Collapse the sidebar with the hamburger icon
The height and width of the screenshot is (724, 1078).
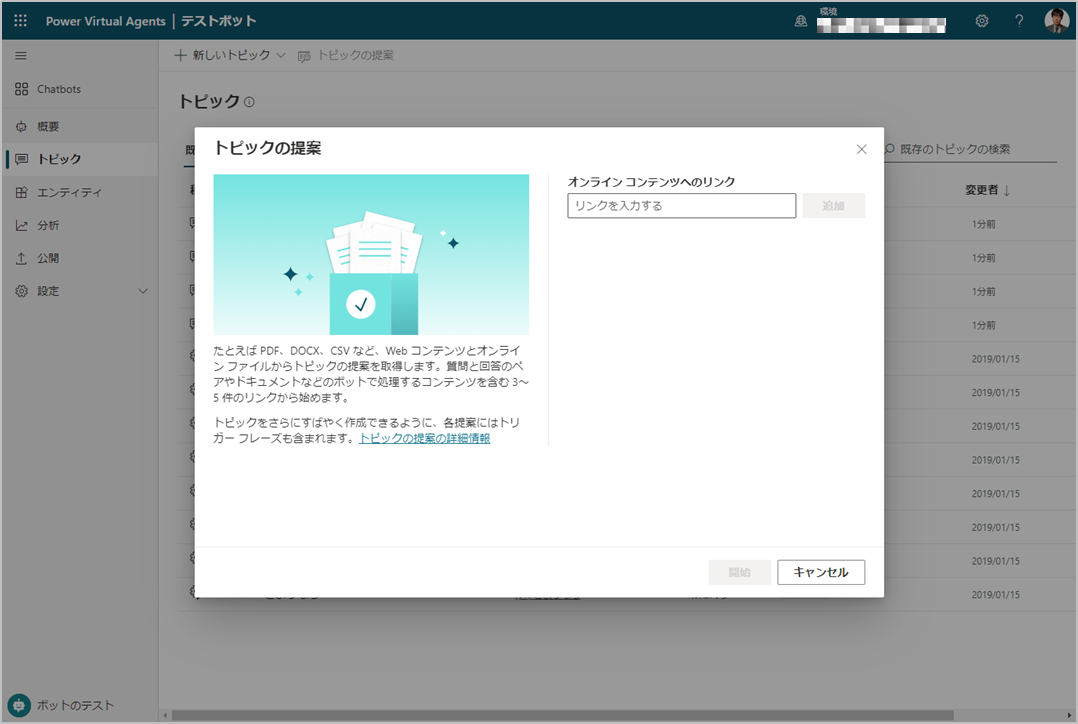pos(20,56)
